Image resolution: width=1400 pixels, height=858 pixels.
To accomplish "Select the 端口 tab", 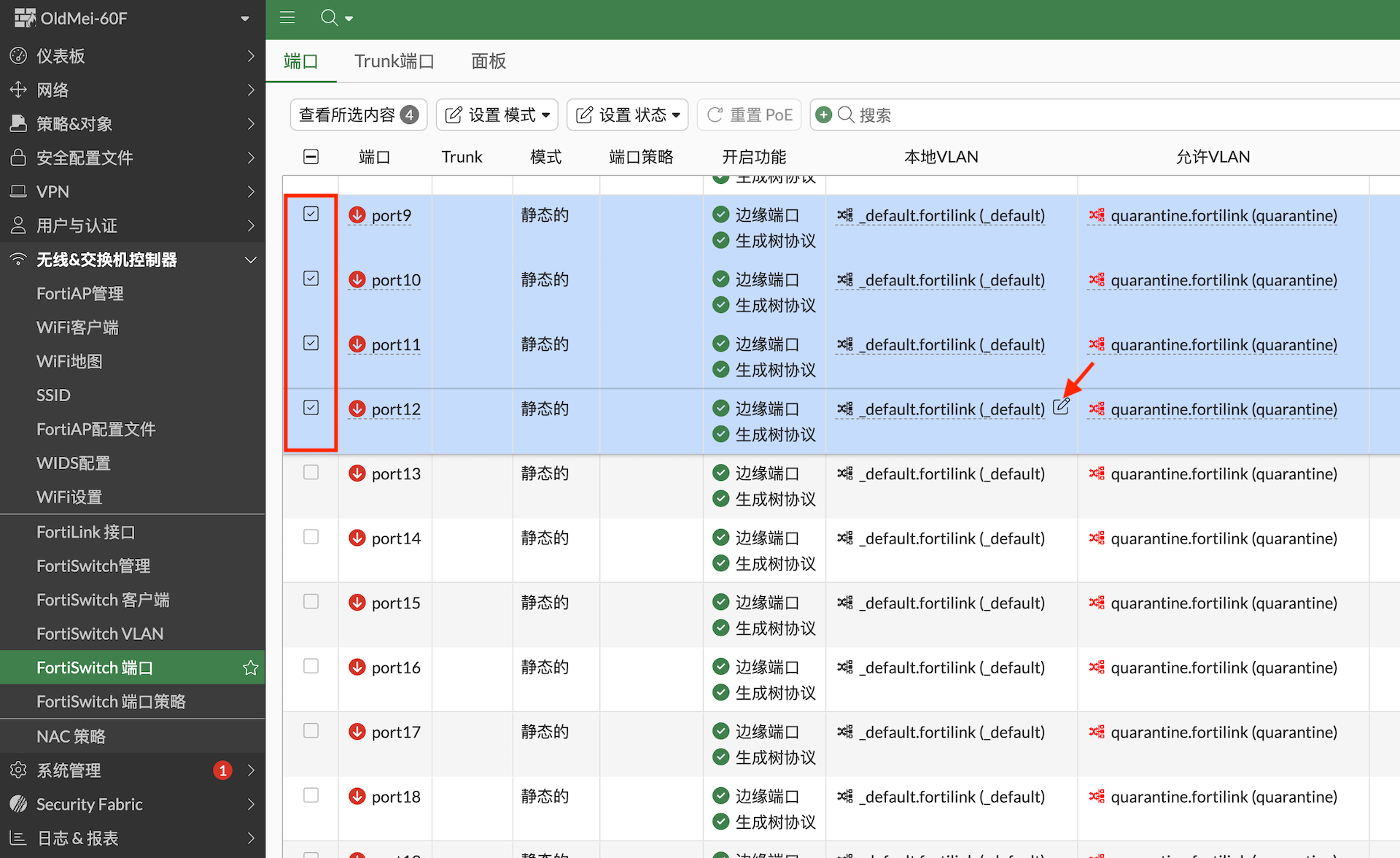I will tap(300, 61).
